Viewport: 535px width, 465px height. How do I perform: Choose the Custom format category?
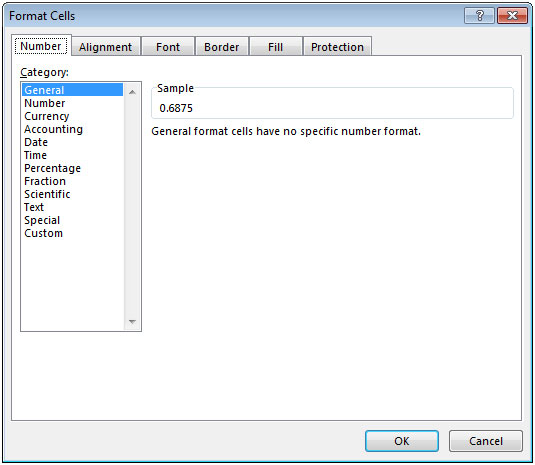[44, 233]
